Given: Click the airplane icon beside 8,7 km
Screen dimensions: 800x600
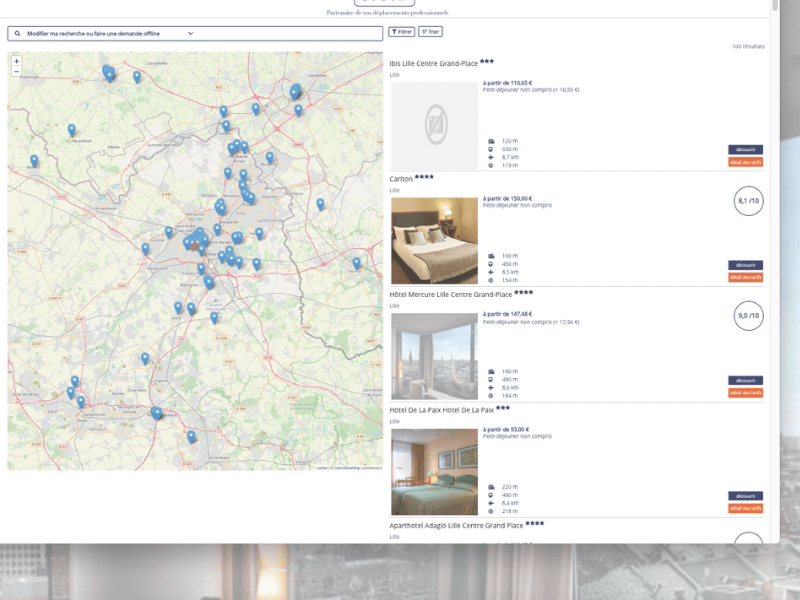Looking at the screenshot, I should point(491,158).
